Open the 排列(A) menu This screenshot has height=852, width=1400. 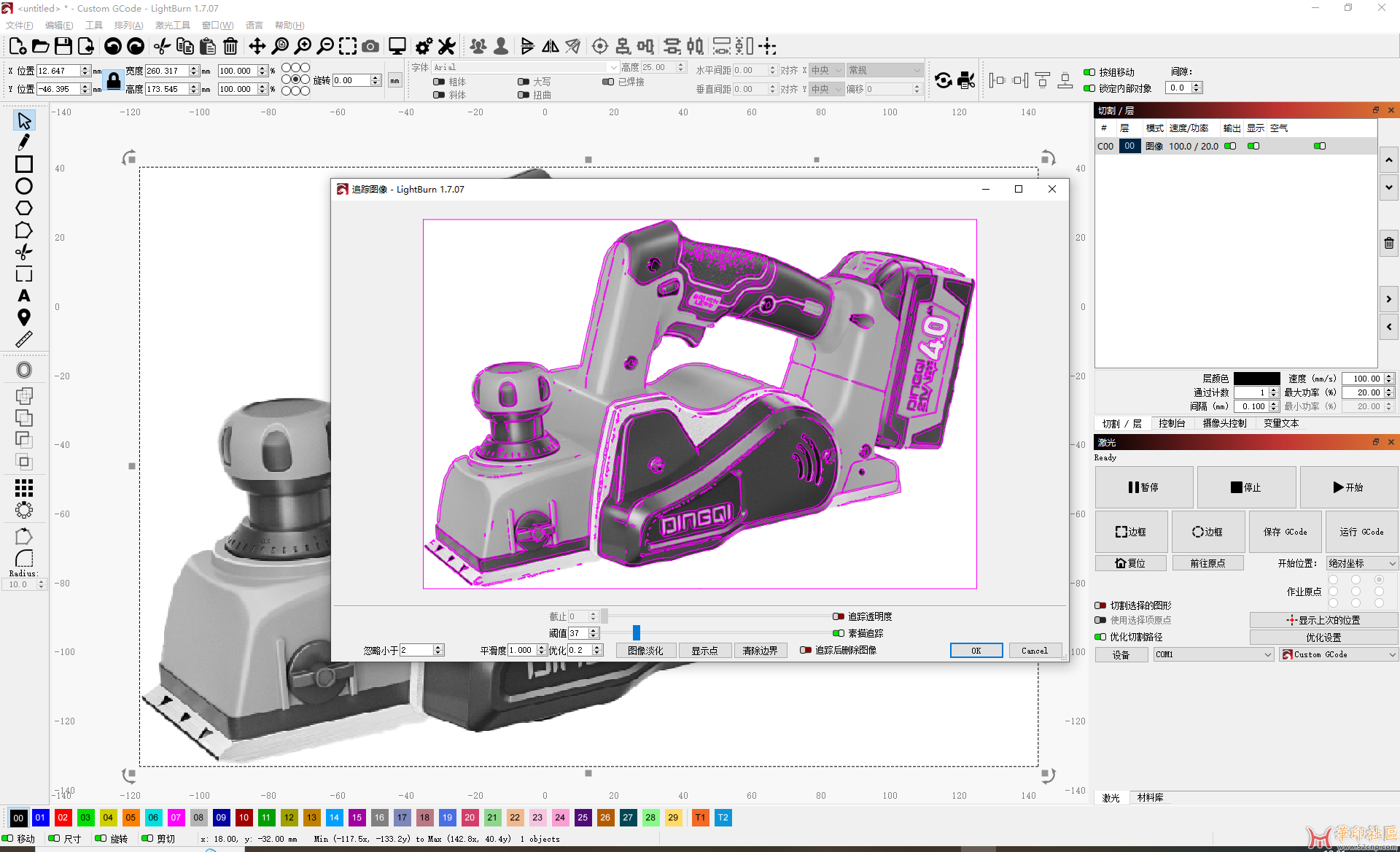click(x=128, y=26)
